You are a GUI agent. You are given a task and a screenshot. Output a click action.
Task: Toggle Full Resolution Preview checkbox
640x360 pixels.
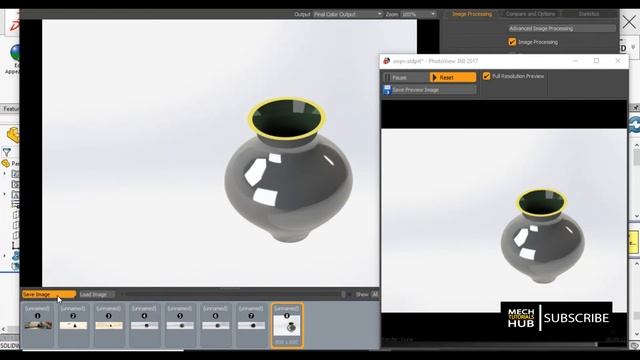[x=486, y=76]
